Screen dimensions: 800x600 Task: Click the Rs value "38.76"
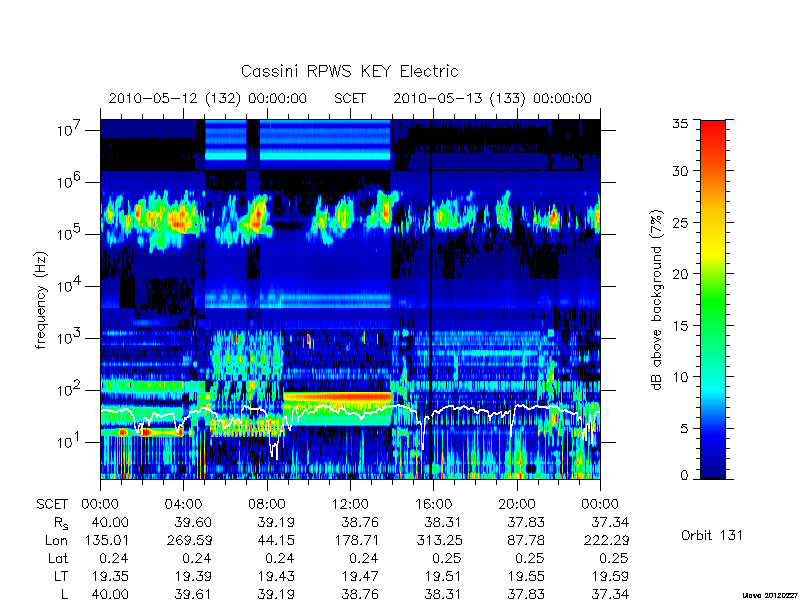pos(361,522)
